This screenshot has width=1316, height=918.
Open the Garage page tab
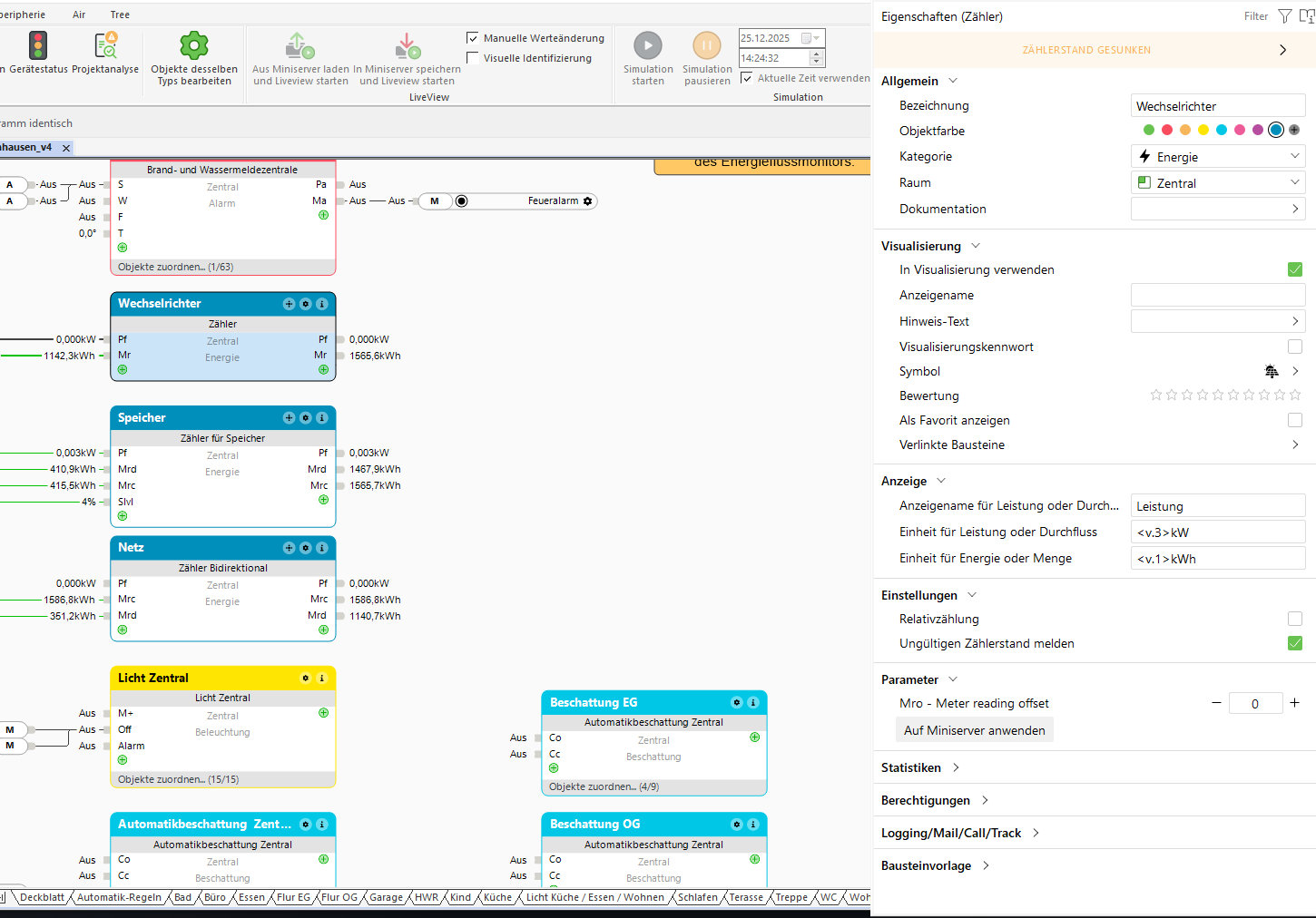[386, 897]
